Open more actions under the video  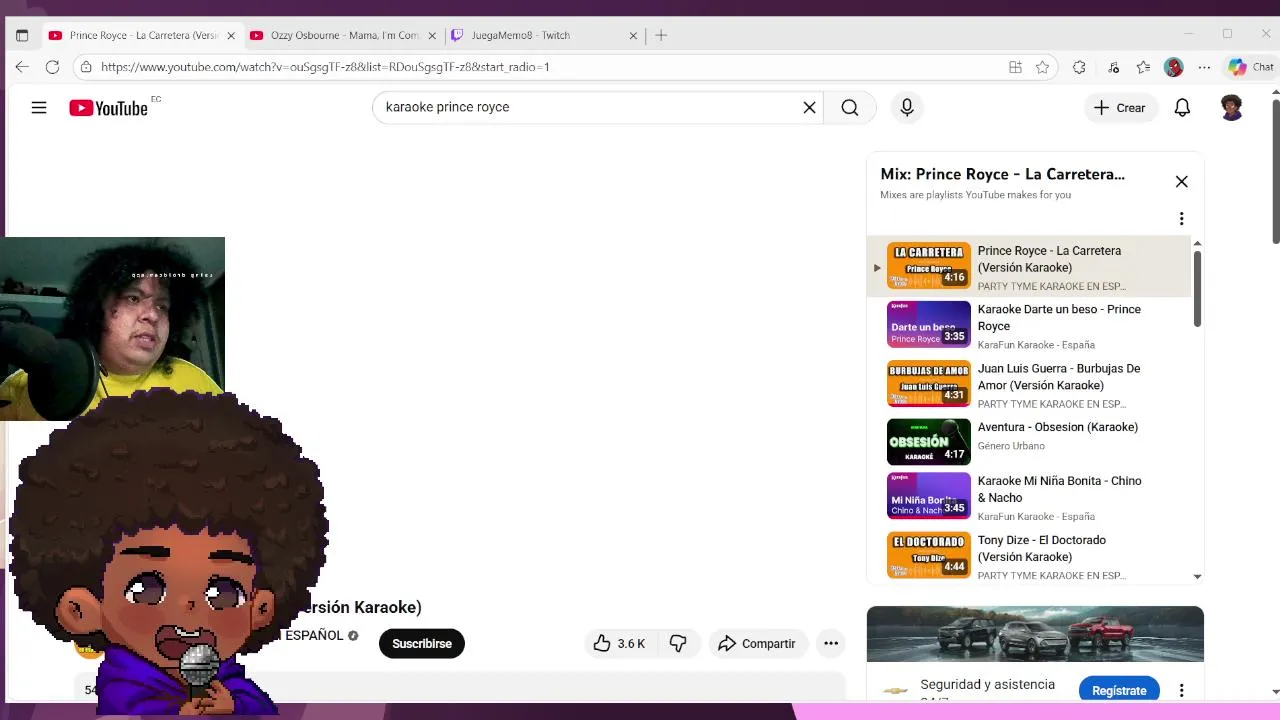click(830, 643)
